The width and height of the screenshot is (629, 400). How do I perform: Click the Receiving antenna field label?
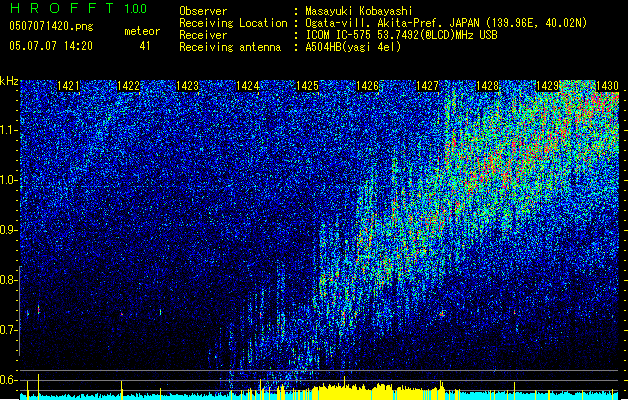click(x=230, y=47)
